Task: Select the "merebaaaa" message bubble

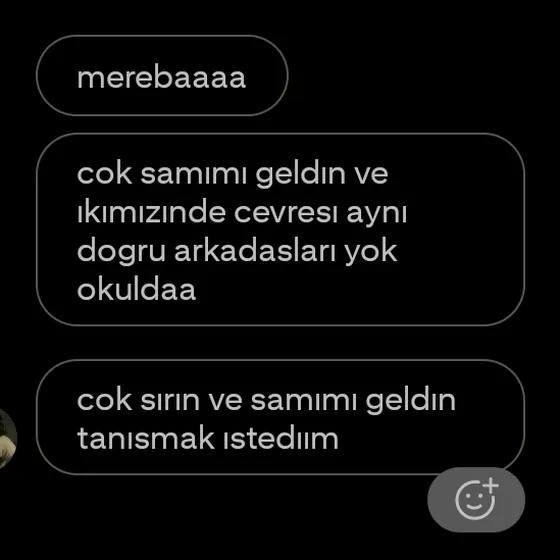Action: (x=162, y=75)
